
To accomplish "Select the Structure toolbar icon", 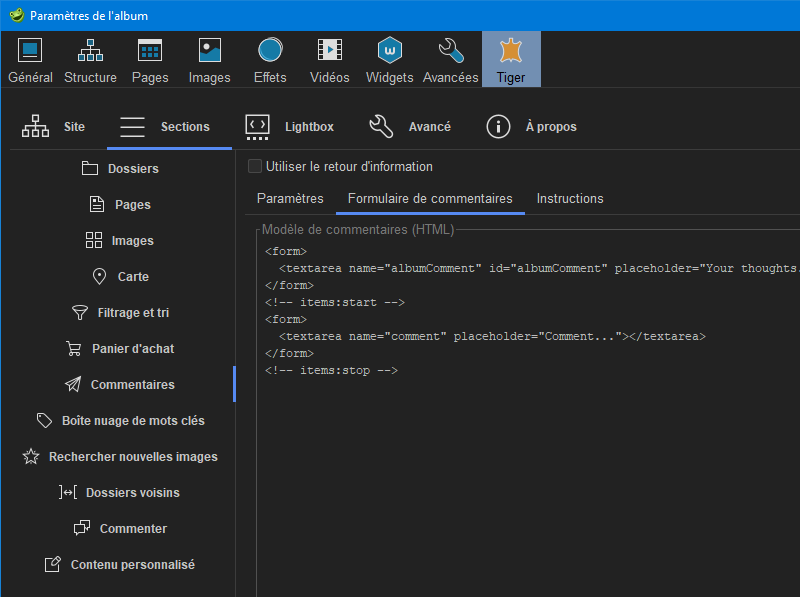I will pyautogui.click(x=90, y=59).
